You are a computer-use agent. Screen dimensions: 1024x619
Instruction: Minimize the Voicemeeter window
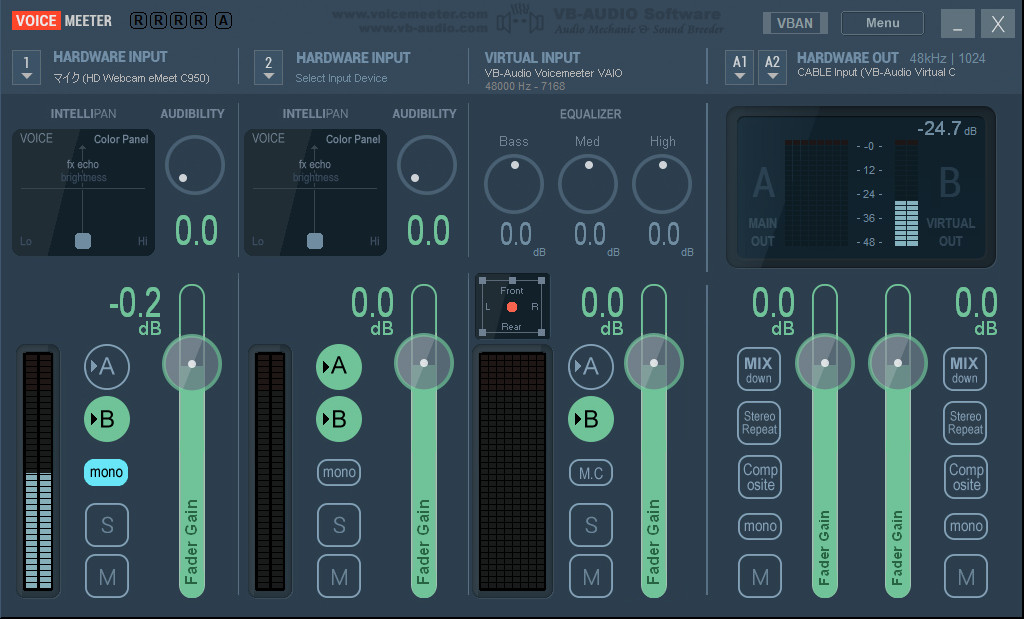click(957, 24)
